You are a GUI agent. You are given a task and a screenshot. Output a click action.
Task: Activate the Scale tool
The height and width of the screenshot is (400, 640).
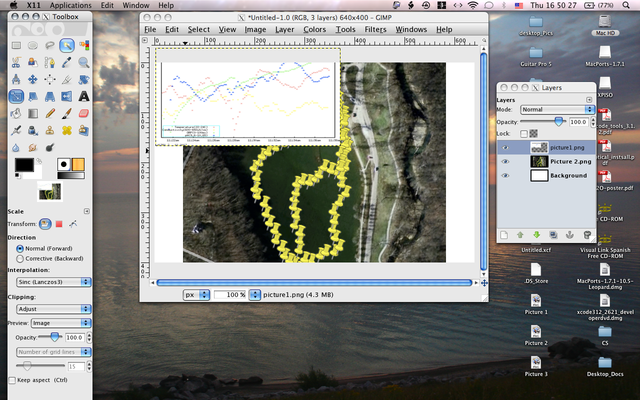pyautogui.click(x=16, y=96)
